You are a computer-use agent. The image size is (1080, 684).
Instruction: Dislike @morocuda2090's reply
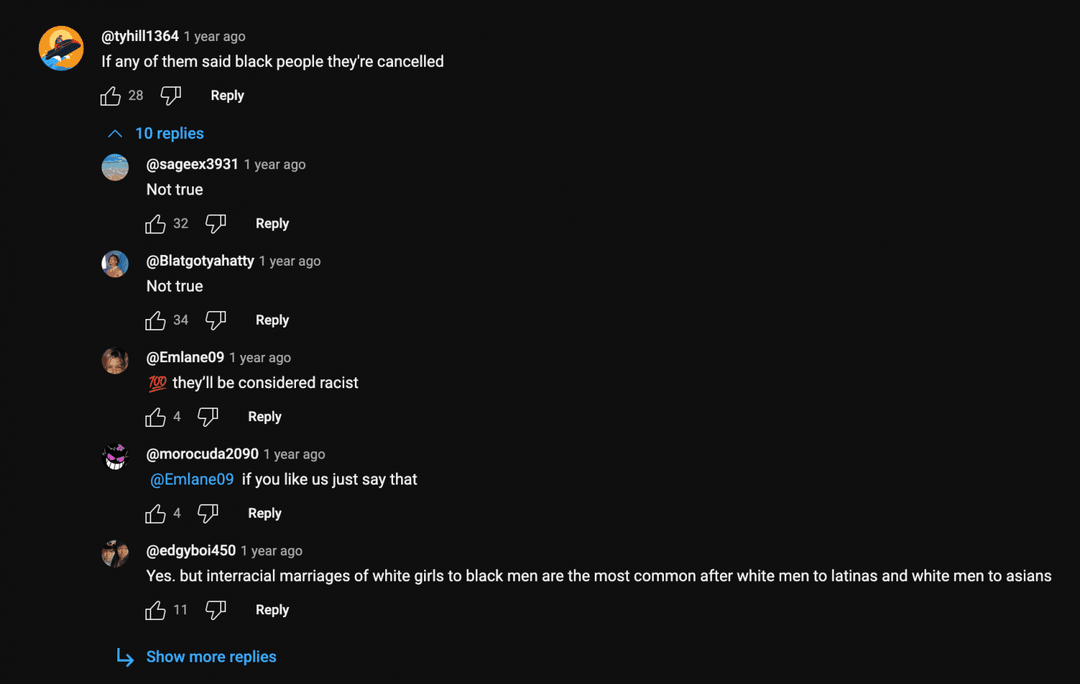(x=207, y=513)
